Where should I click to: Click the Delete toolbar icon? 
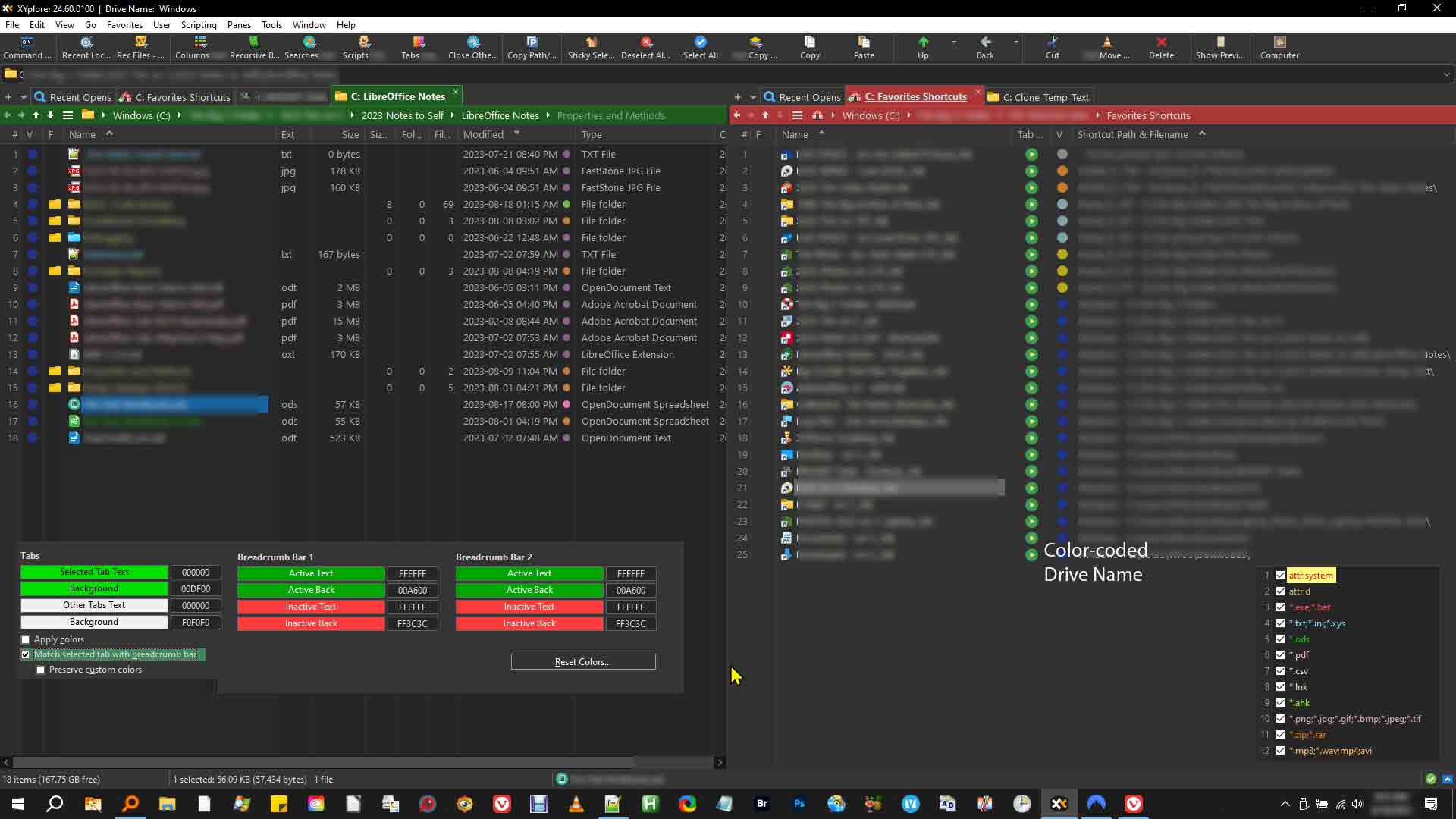(1160, 46)
